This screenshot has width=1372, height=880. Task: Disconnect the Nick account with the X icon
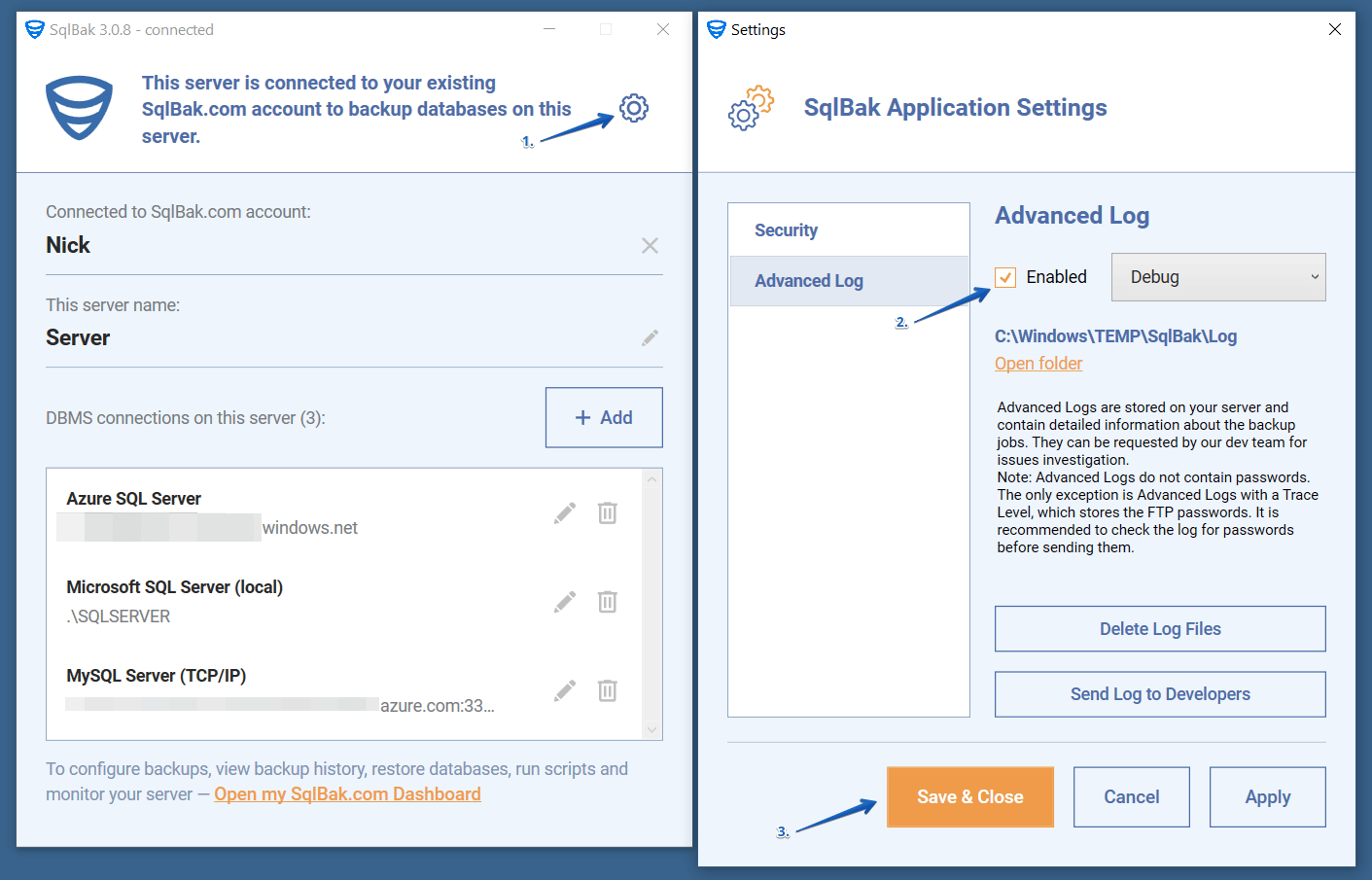(651, 246)
